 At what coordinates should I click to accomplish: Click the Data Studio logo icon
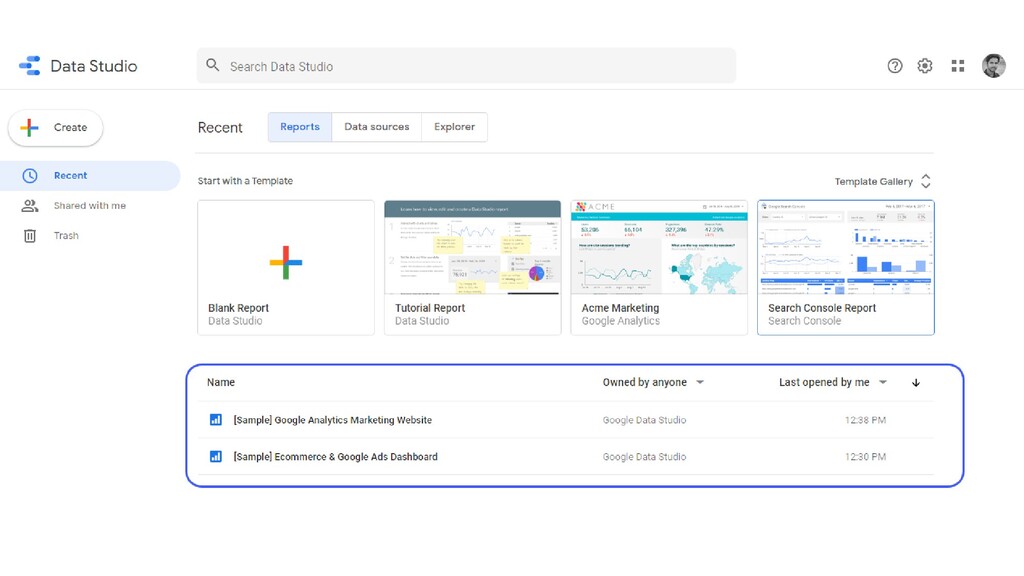(x=29, y=66)
